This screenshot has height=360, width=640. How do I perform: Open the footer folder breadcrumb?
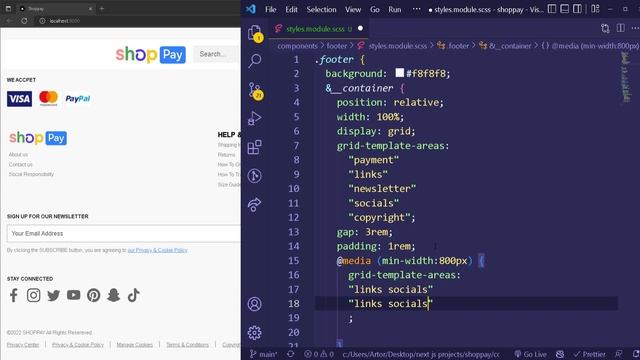(x=336, y=46)
